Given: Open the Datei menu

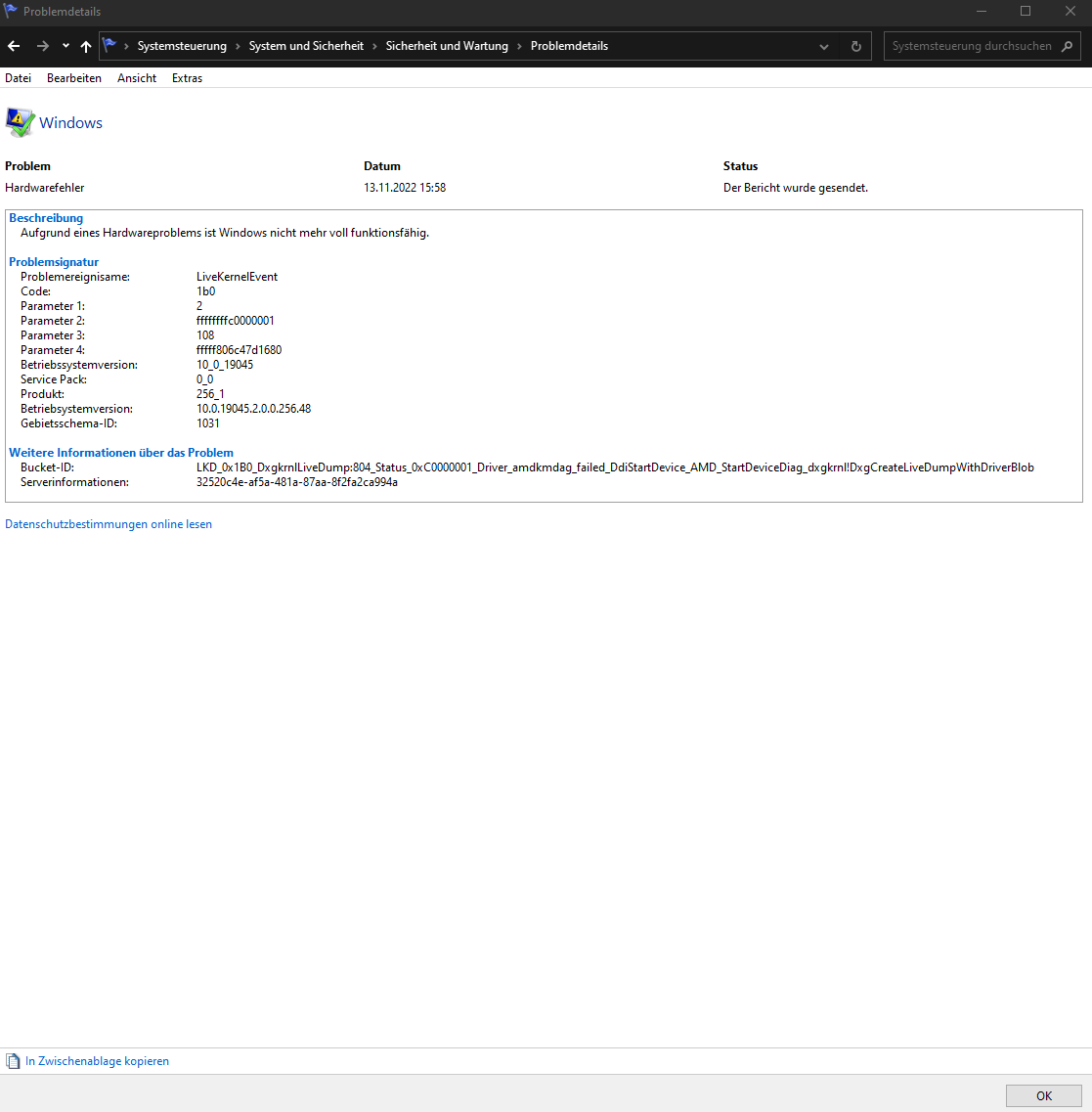Looking at the screenshot, I should tap(18, 78).
